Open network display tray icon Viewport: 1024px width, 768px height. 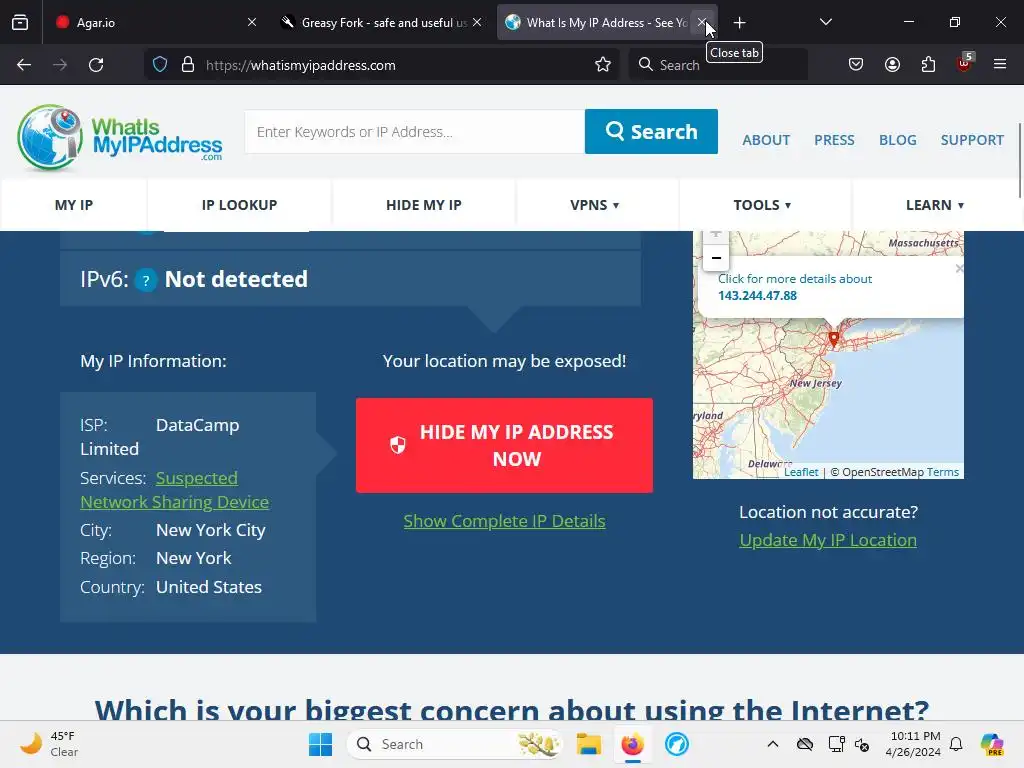pyautogui.click(x=836, y=744)
